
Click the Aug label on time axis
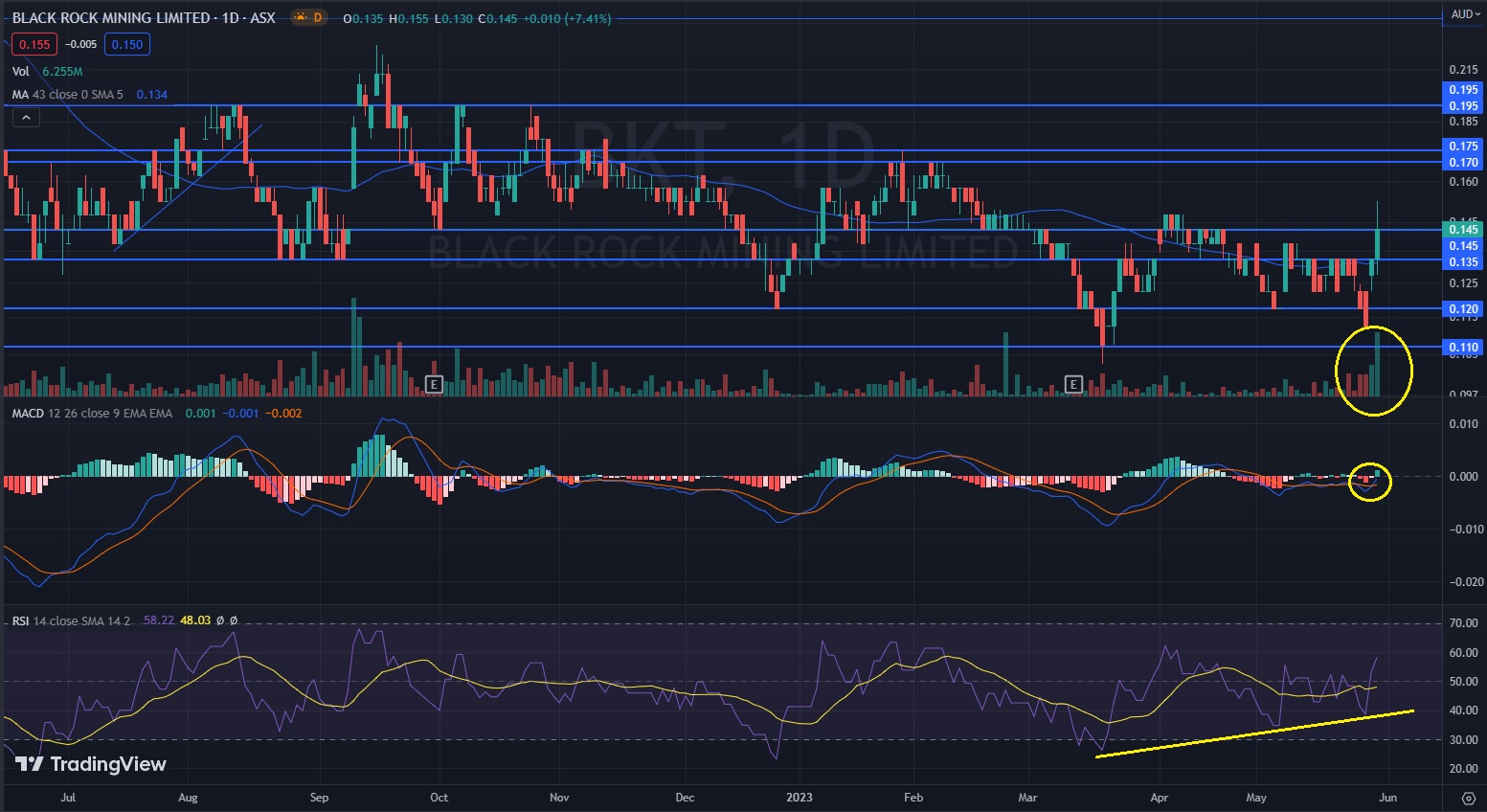[188, 797]
